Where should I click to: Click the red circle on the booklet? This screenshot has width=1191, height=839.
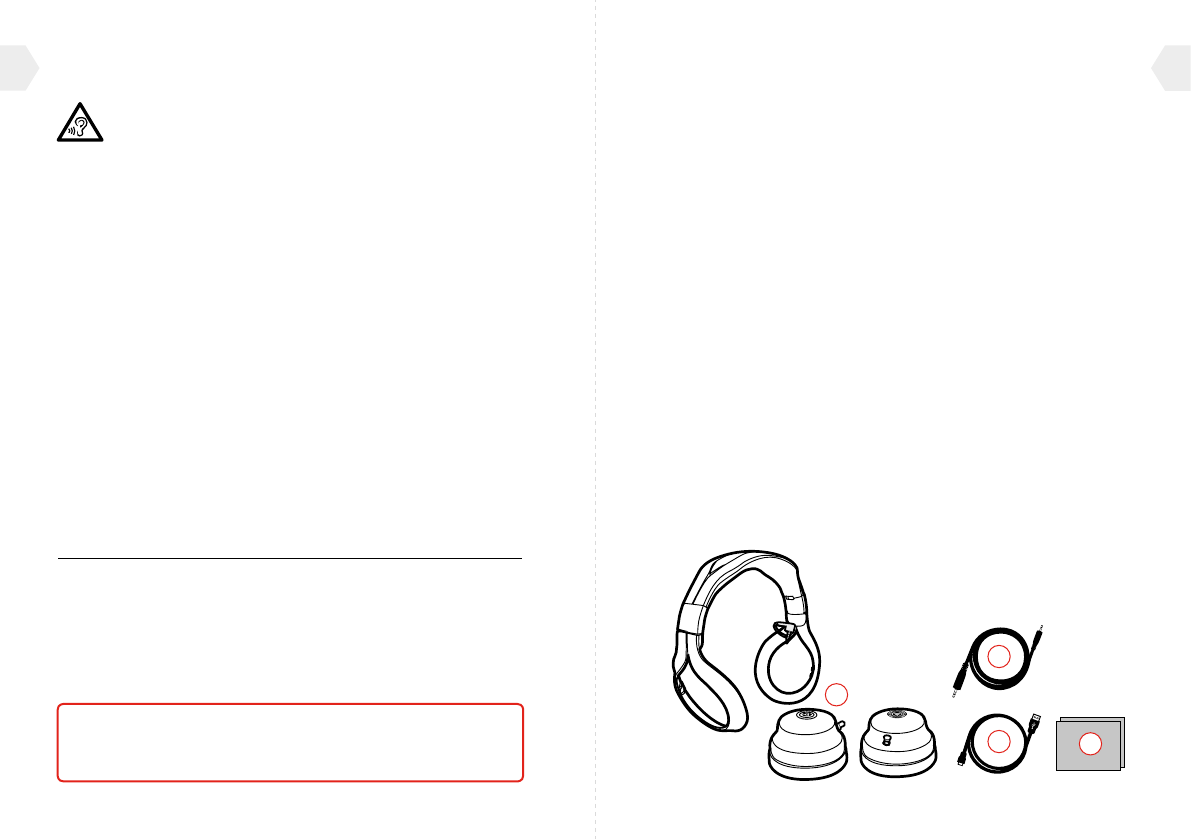pos(1090,744)
